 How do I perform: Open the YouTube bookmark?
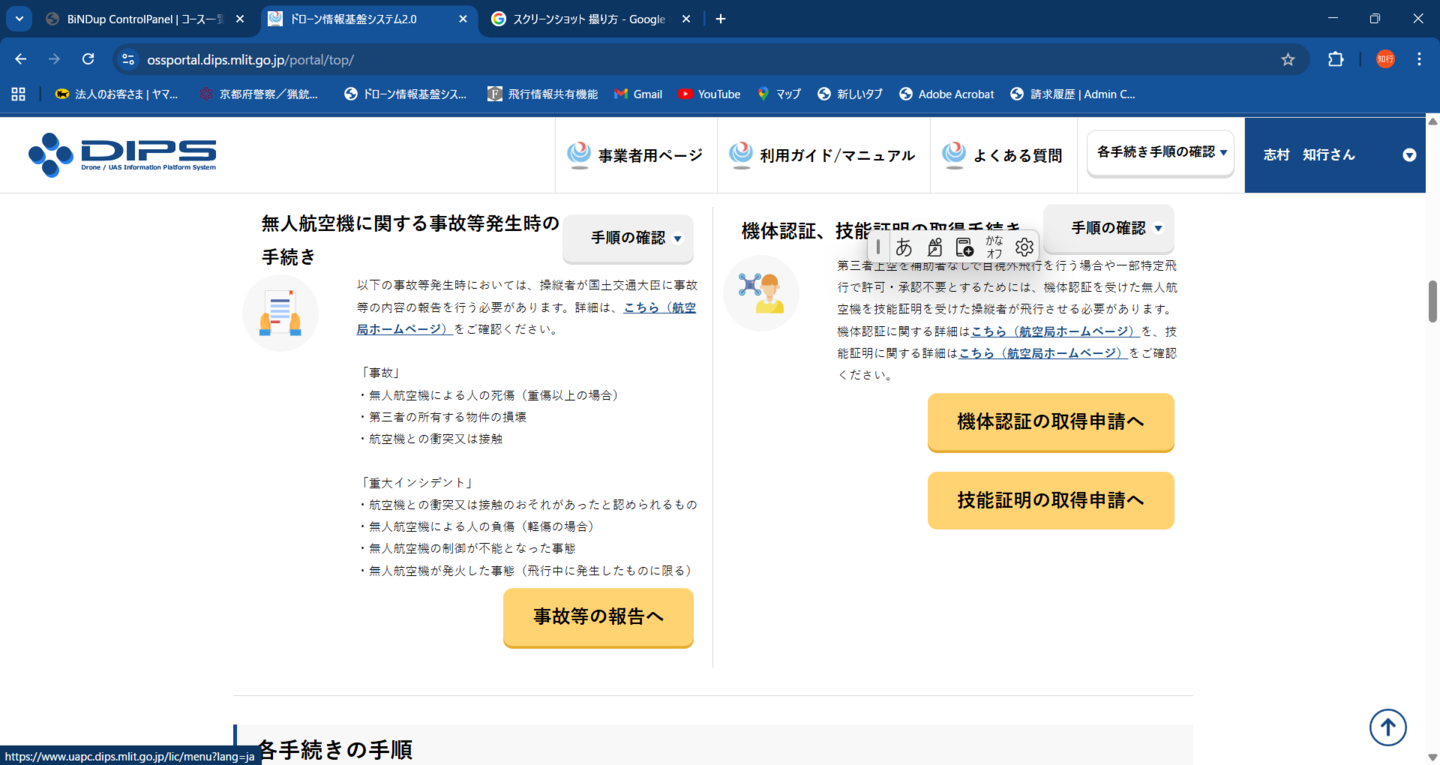coord(708,94)
